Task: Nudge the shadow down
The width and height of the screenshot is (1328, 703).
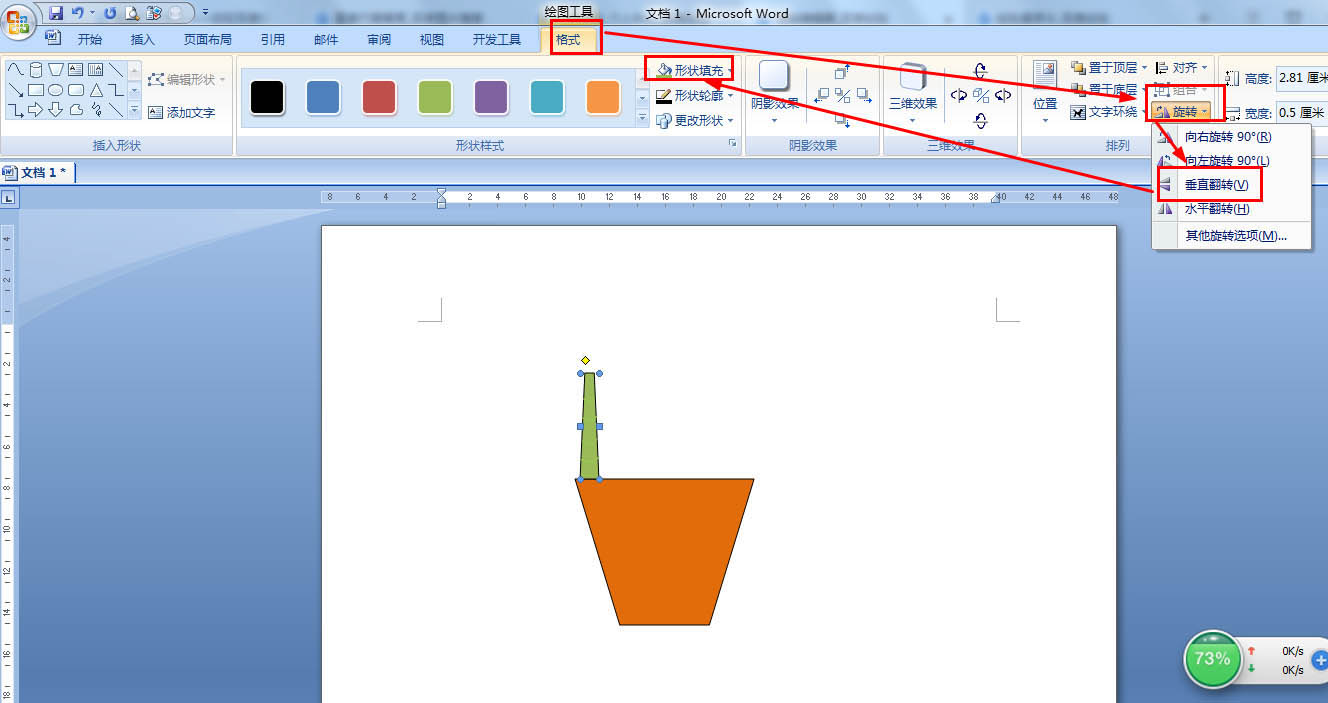Action: pos(842,121)
